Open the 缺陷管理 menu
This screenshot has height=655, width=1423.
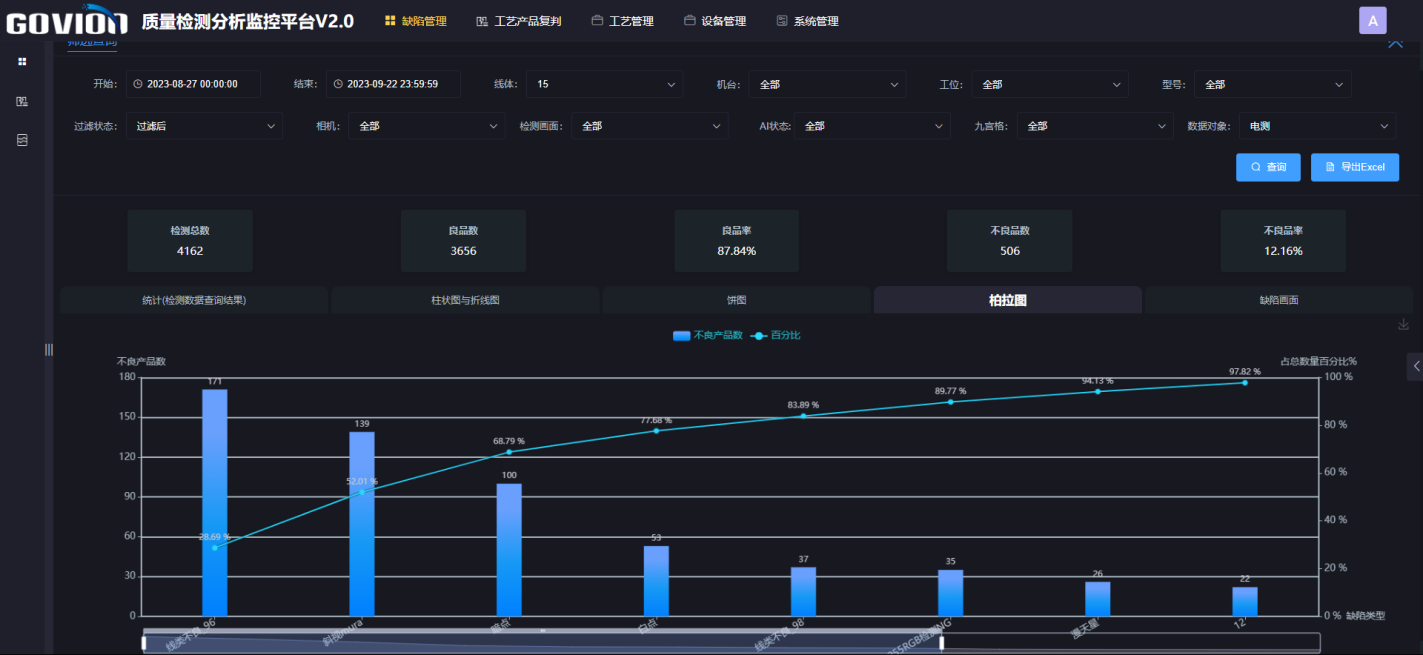tap(416, 21)
